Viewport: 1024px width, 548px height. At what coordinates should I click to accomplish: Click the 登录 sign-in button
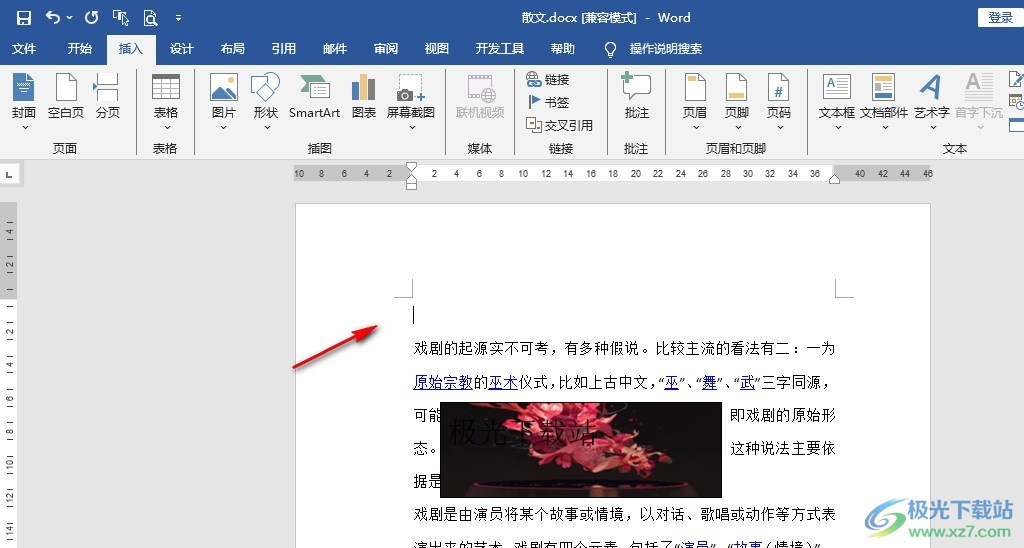[x=1000, y=18]
